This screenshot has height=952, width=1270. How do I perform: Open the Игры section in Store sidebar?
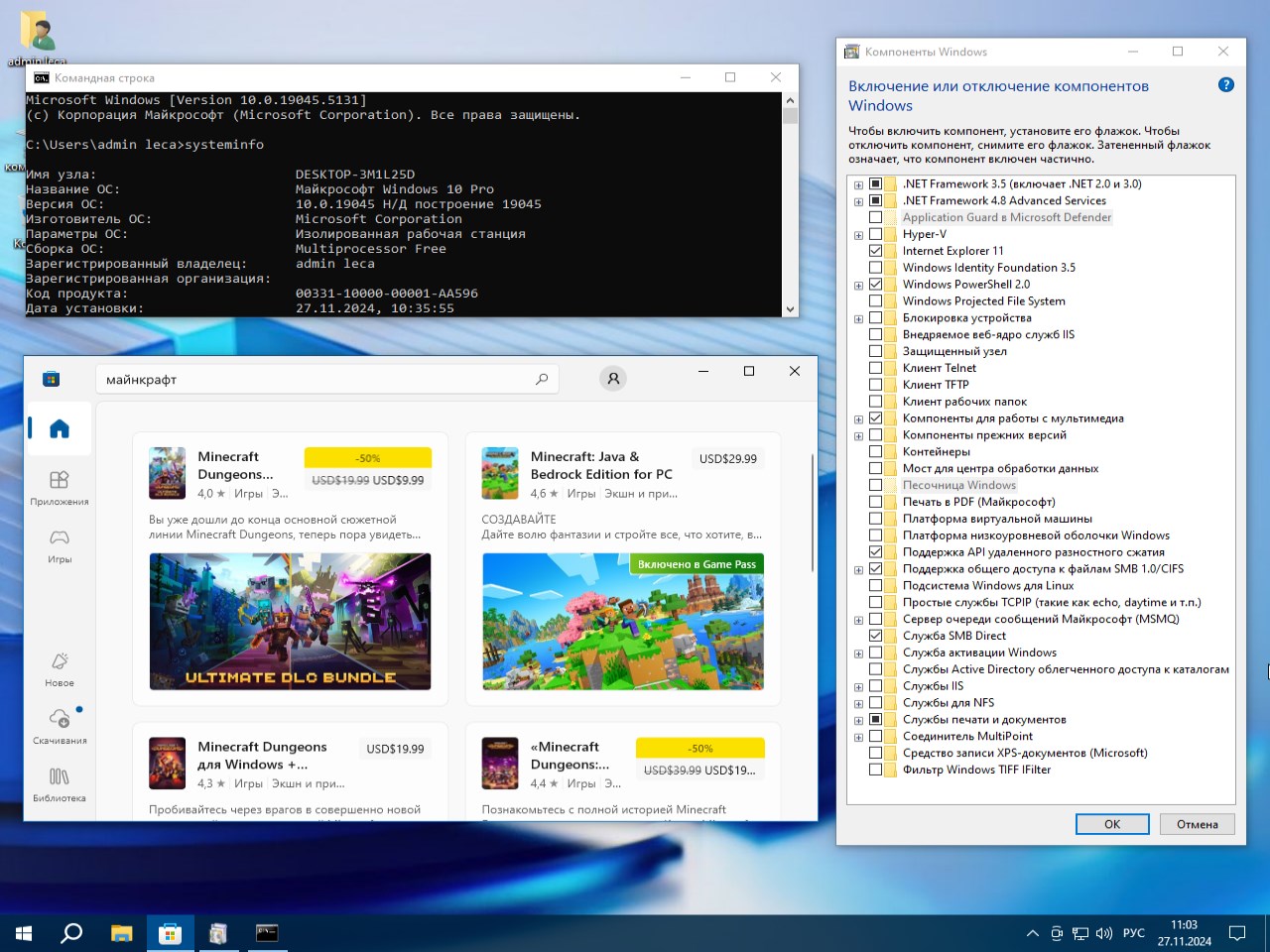point(60,545)
